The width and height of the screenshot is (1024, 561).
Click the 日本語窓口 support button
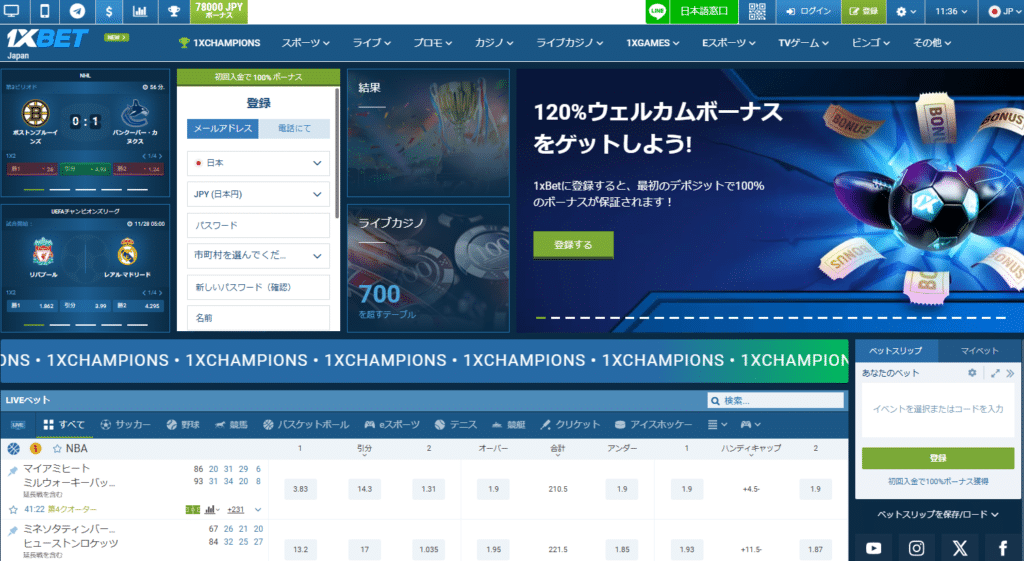[703, 11]
